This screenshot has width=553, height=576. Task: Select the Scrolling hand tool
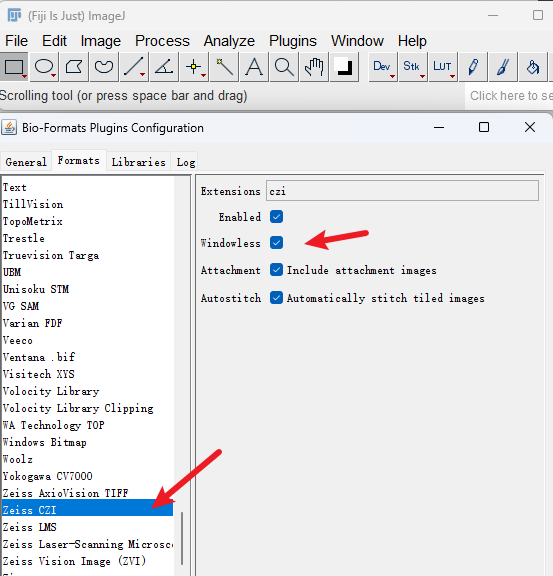[314, 66]
